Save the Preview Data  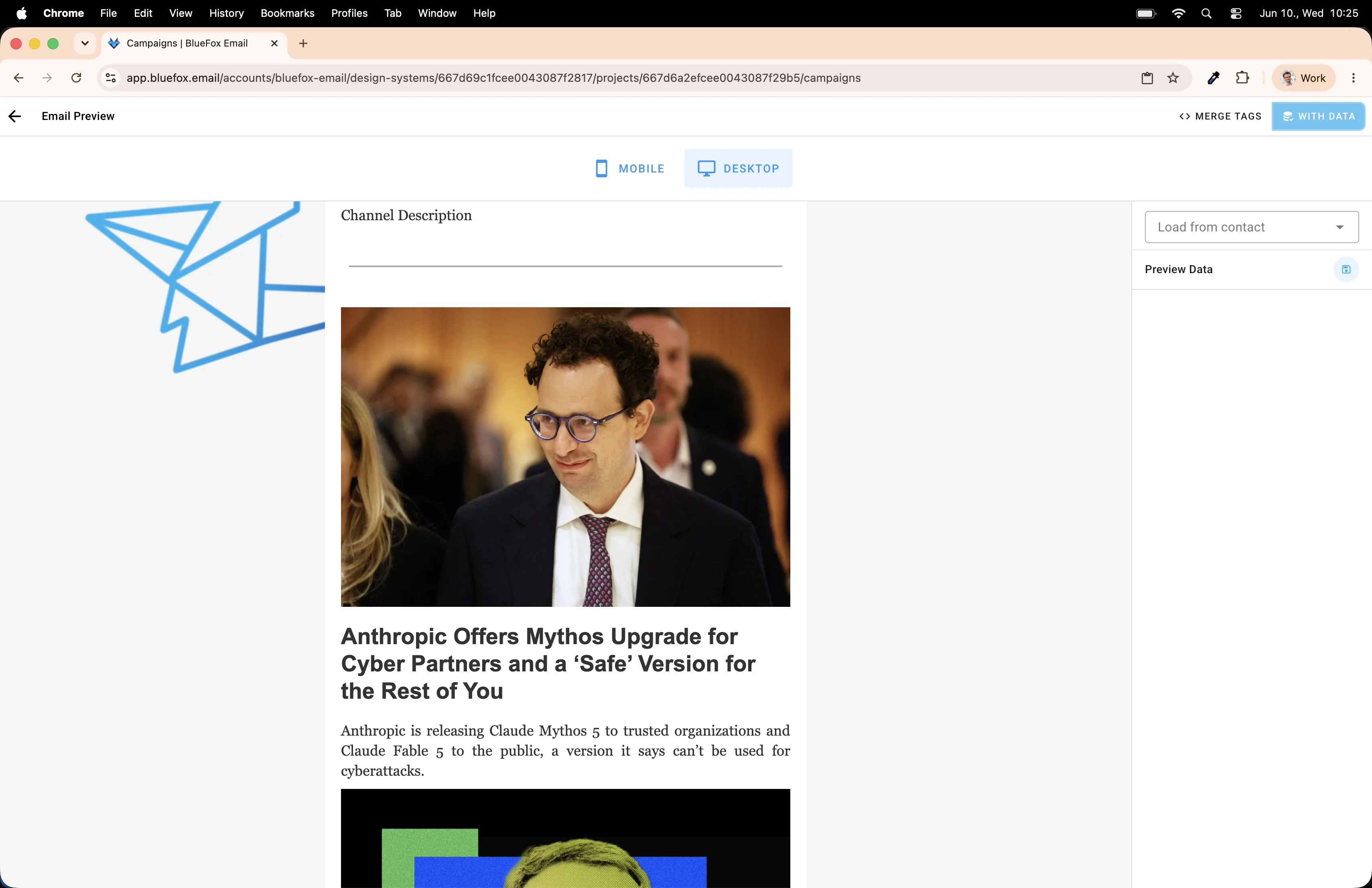point(1346,269)
